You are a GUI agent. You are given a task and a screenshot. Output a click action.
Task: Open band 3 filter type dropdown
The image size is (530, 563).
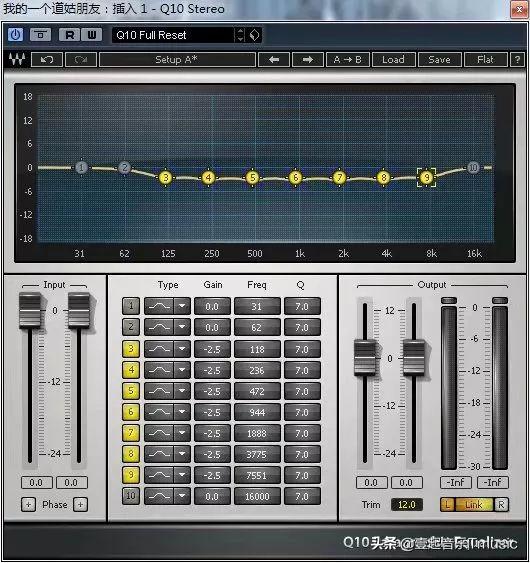pos(182,349)
